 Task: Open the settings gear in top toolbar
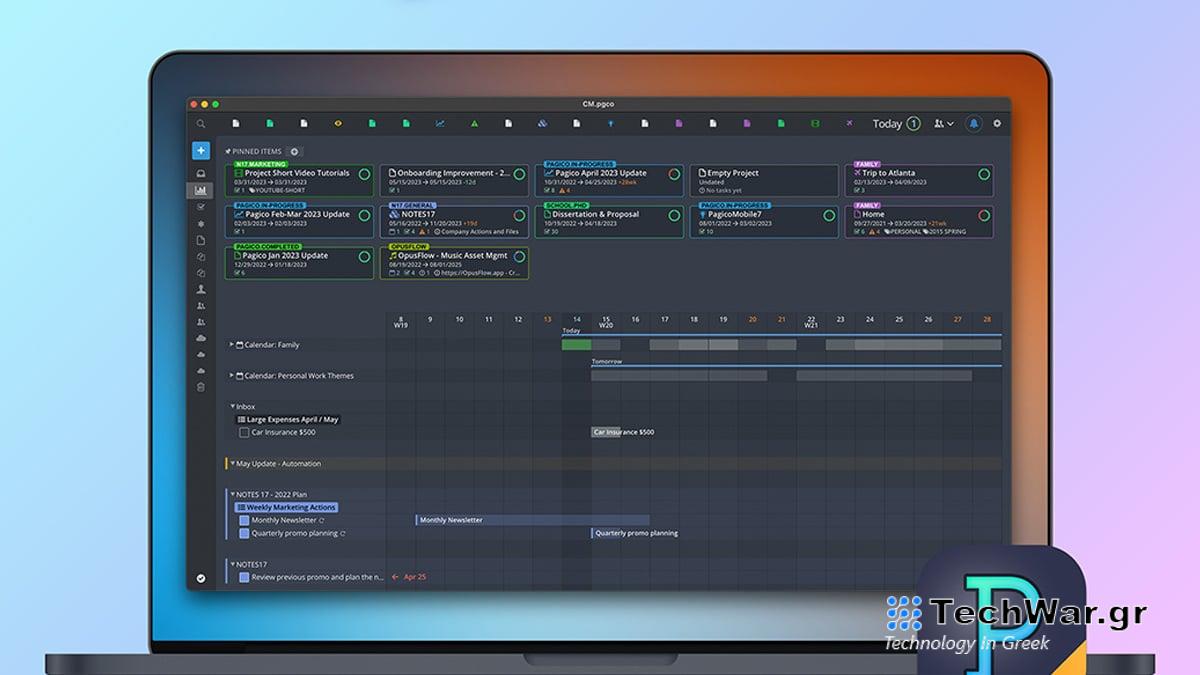[996, 124]
